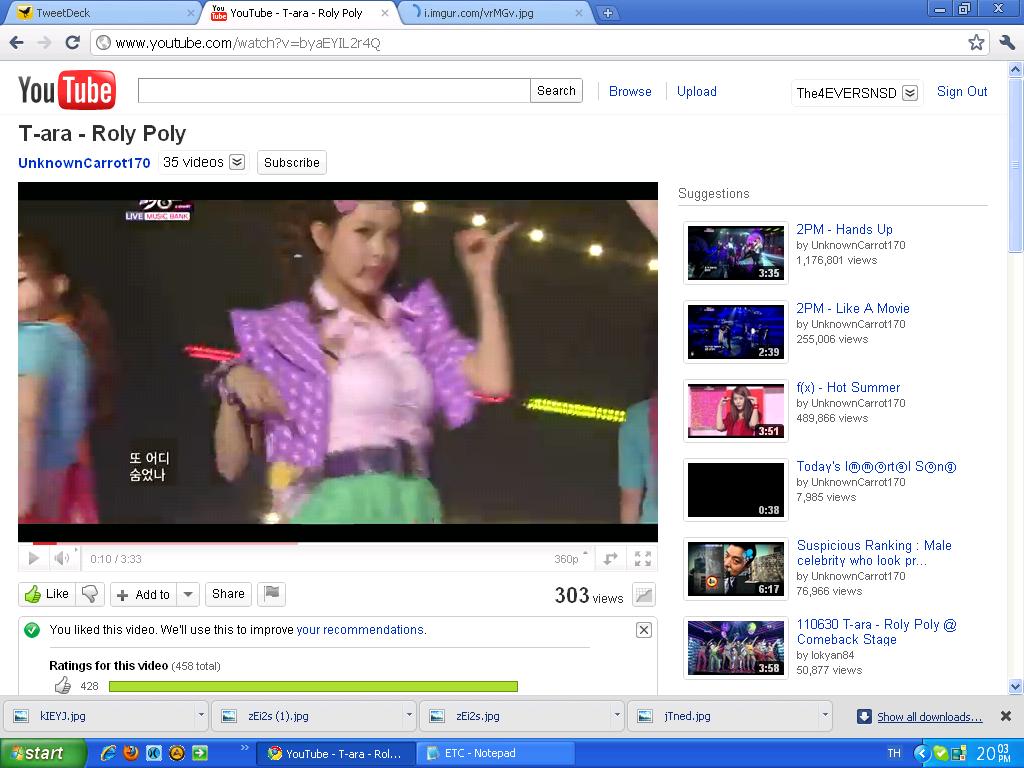Show video statistics chart icon
1024x768 pixels.
coord(644,595)
